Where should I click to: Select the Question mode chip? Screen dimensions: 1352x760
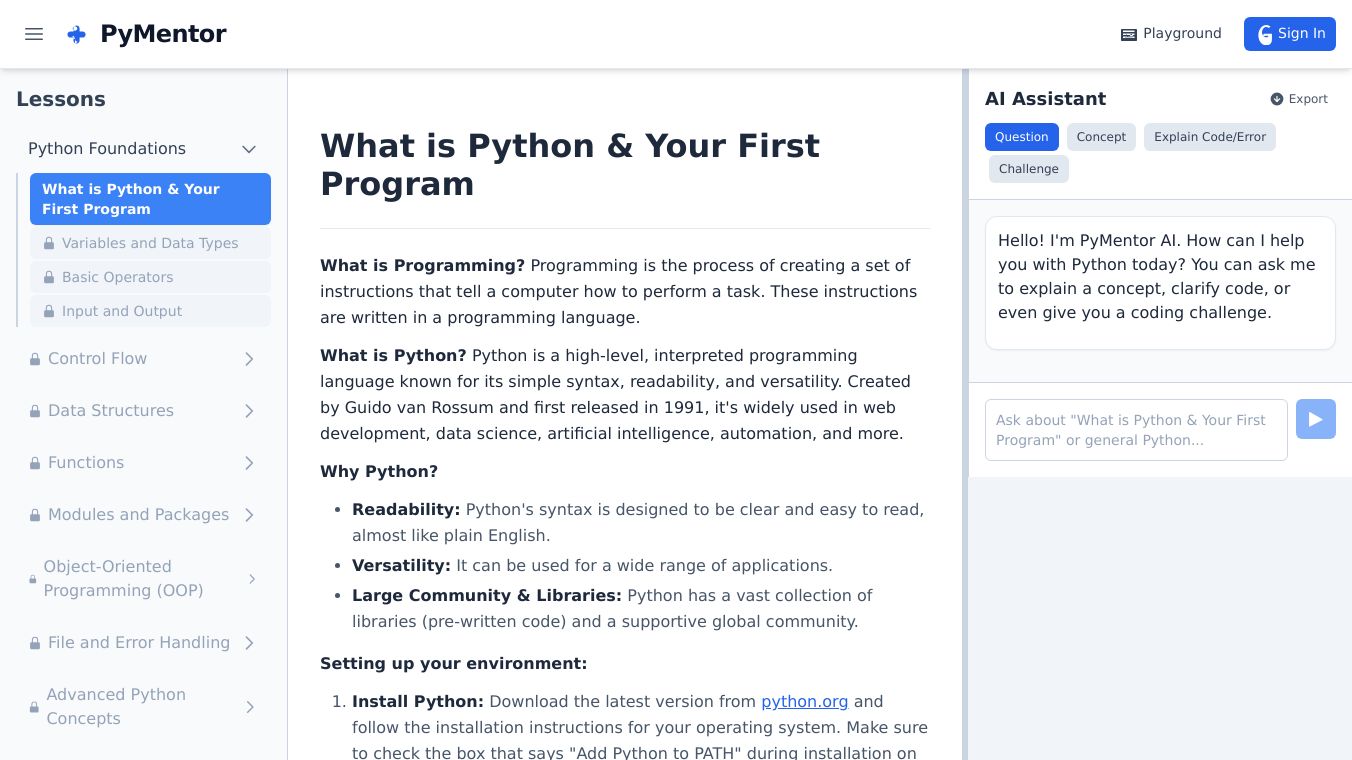click(x=1021, y=137)
